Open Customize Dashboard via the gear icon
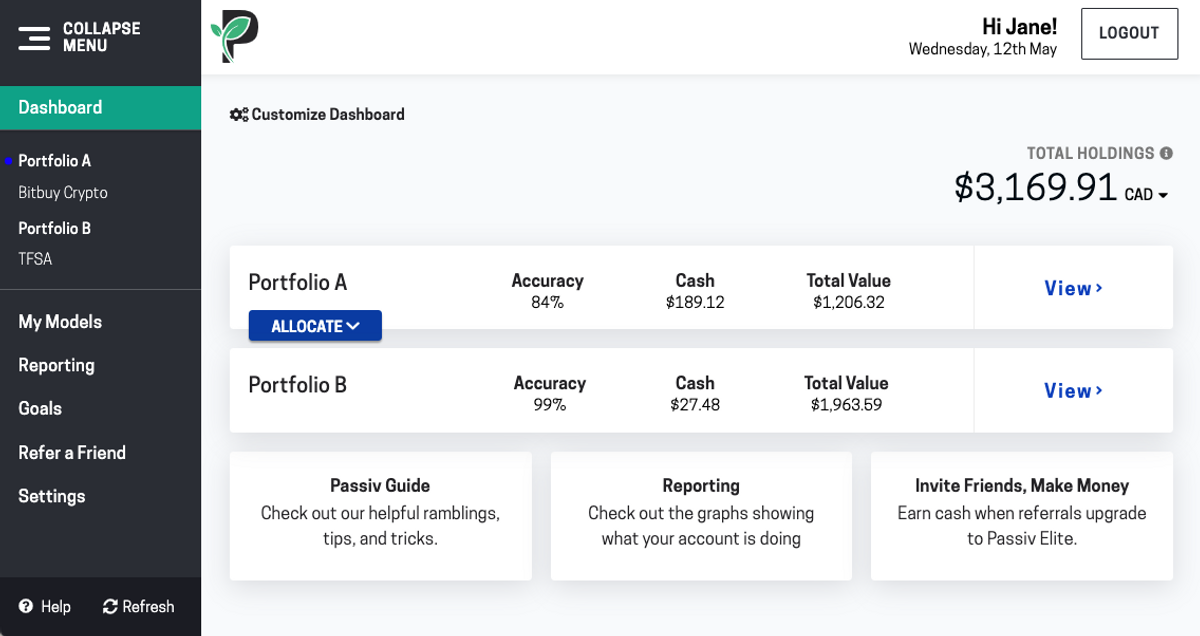Screen dimensions: 1200x636 coord(238,114)
